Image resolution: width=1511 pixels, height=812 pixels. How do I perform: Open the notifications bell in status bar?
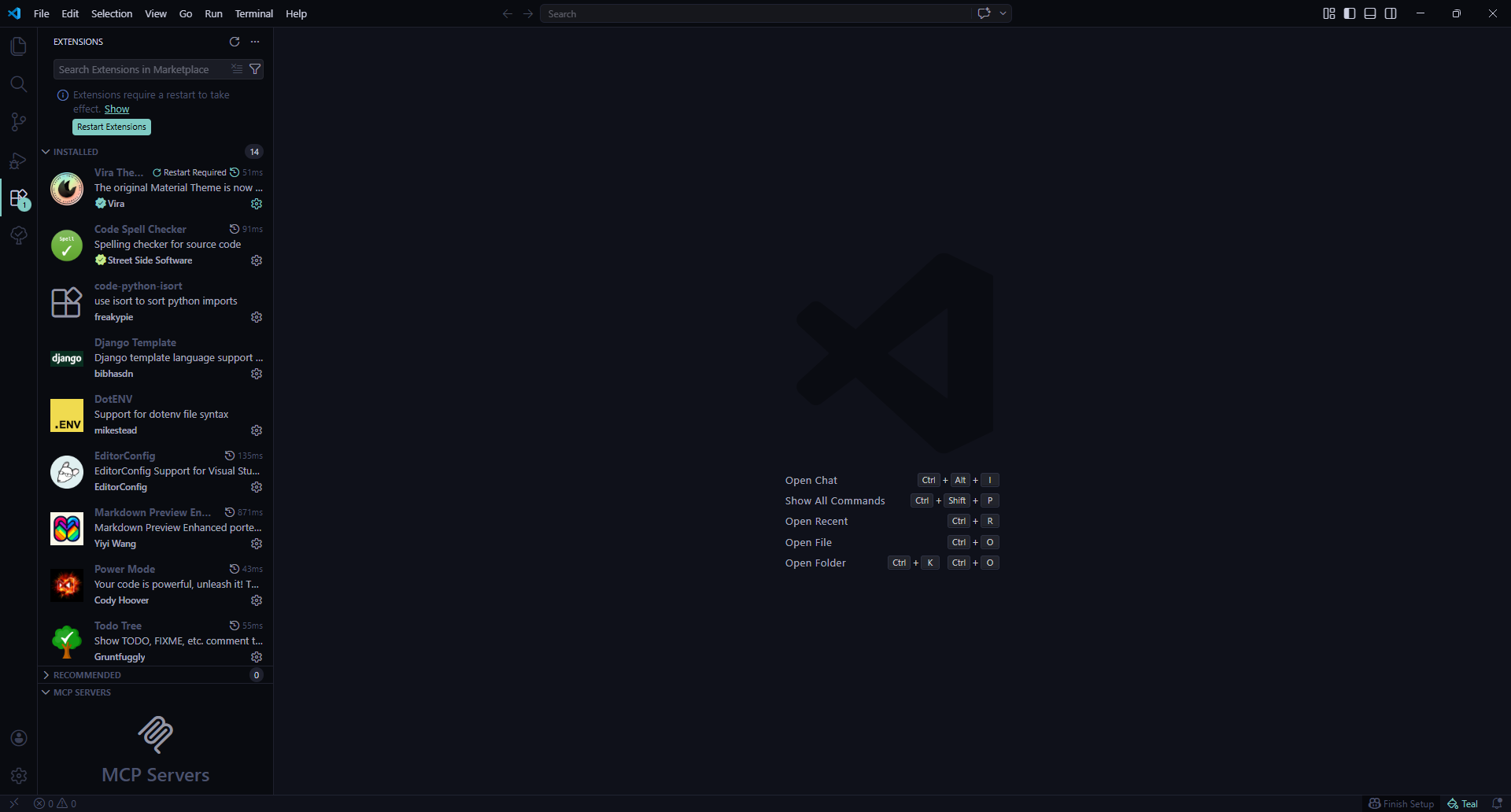coord(1498,803)
